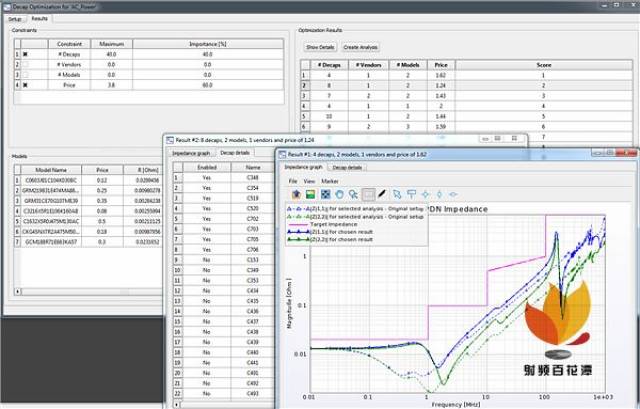
Task: Enable the # Vendors constraint checkbox
Action: (x=25, y=64)
